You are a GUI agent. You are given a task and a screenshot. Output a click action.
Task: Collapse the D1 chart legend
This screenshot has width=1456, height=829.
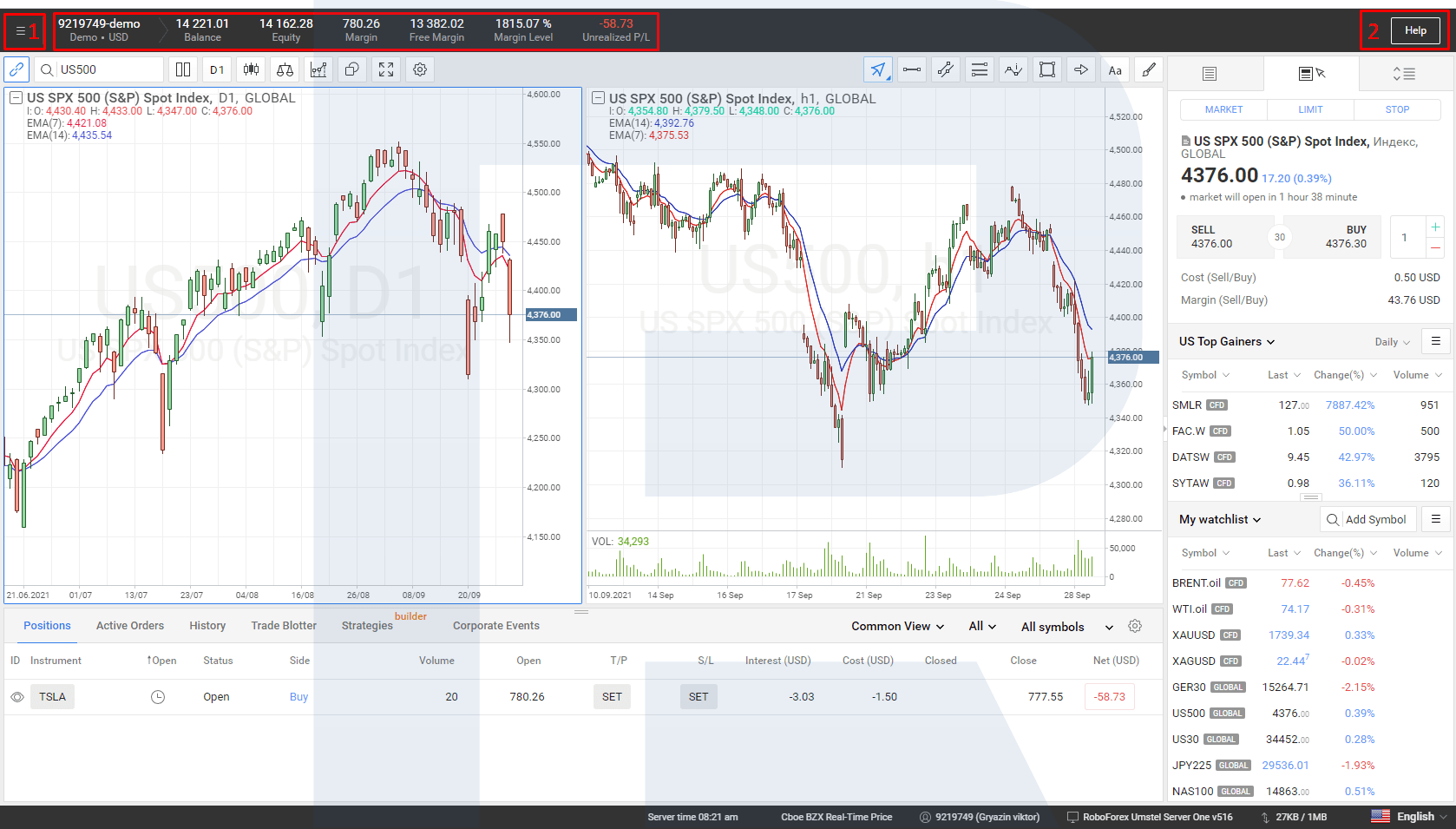pos(16,98)
